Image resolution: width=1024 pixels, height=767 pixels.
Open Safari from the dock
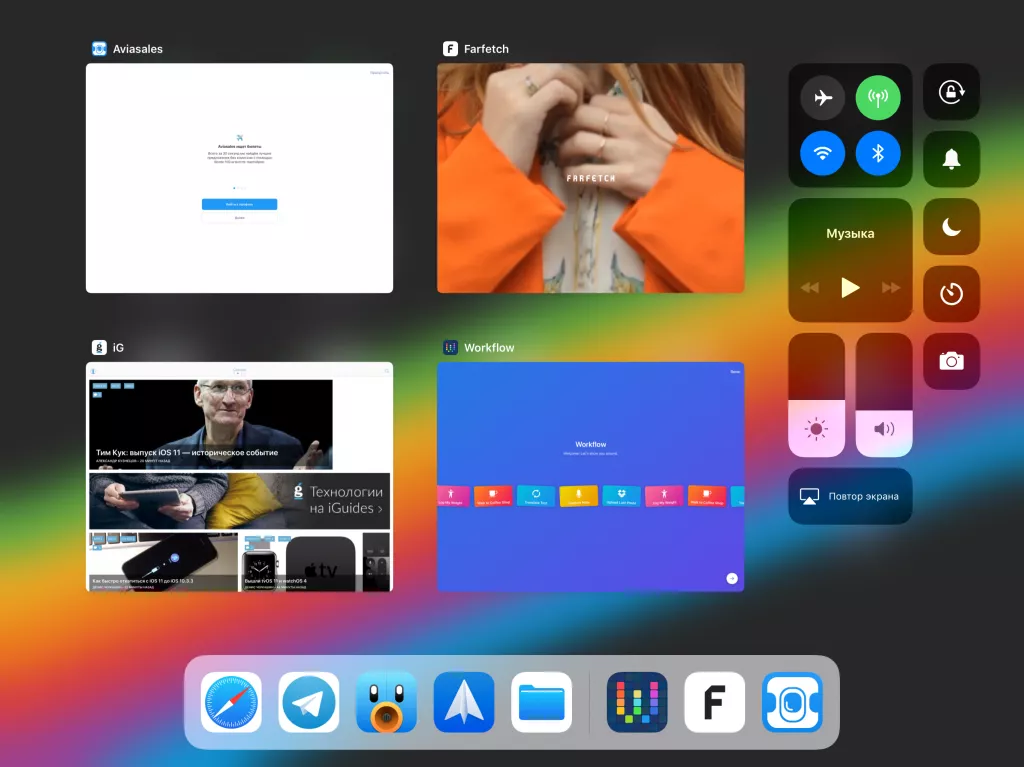click(x=231, y=701)
